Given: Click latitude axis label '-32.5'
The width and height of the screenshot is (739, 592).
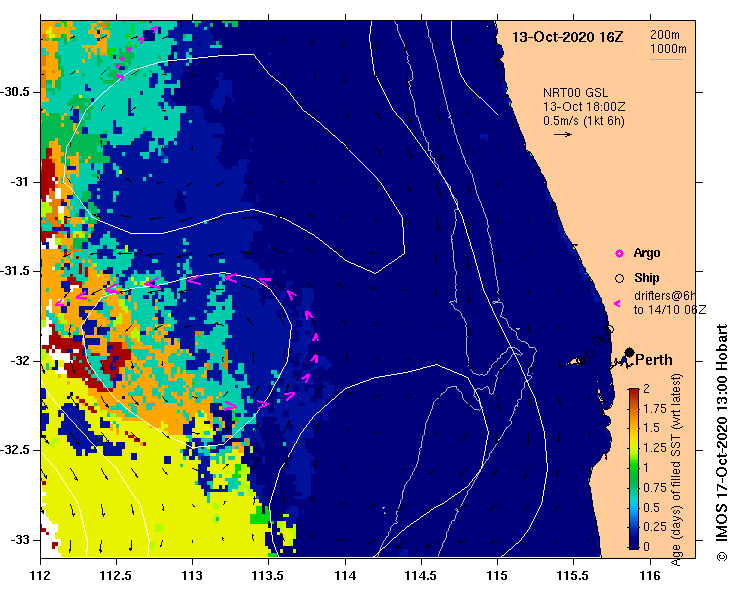Looking at the screenshot, I should 15,450.
